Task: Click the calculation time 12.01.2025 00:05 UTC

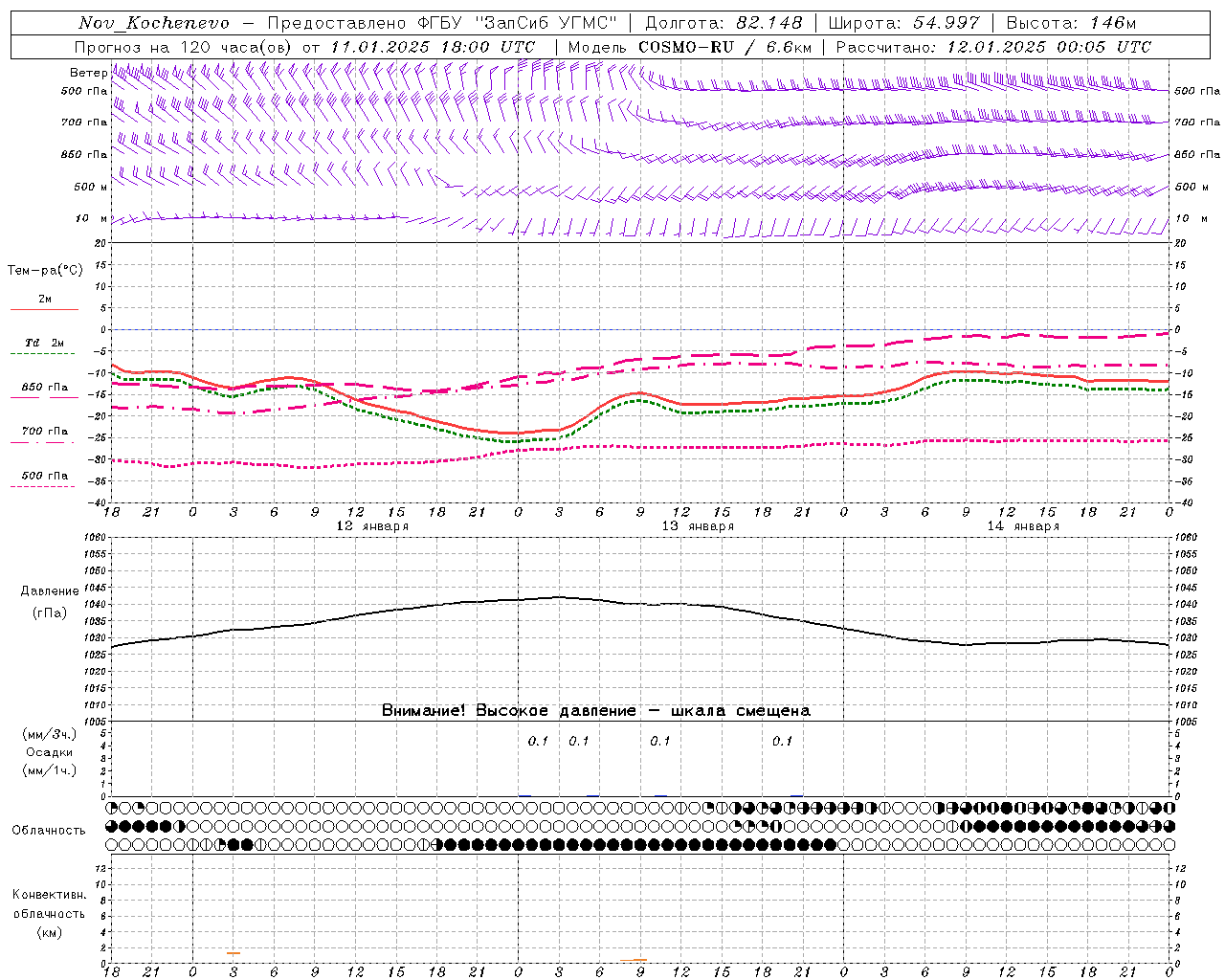Action: (1049, 47)
